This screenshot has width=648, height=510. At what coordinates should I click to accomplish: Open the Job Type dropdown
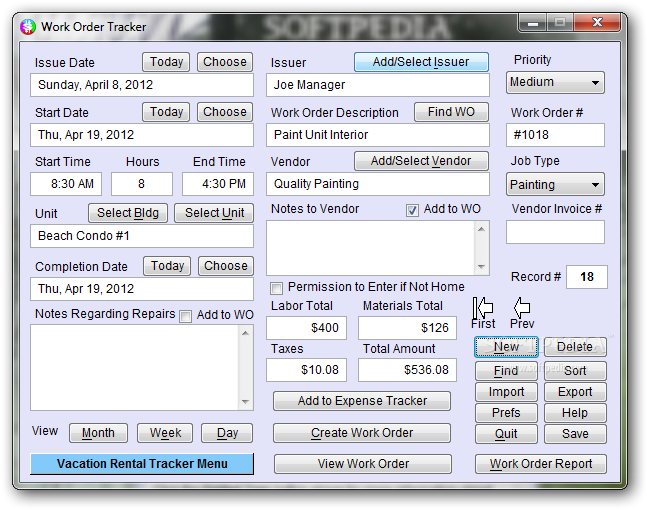tap(555, 184)
